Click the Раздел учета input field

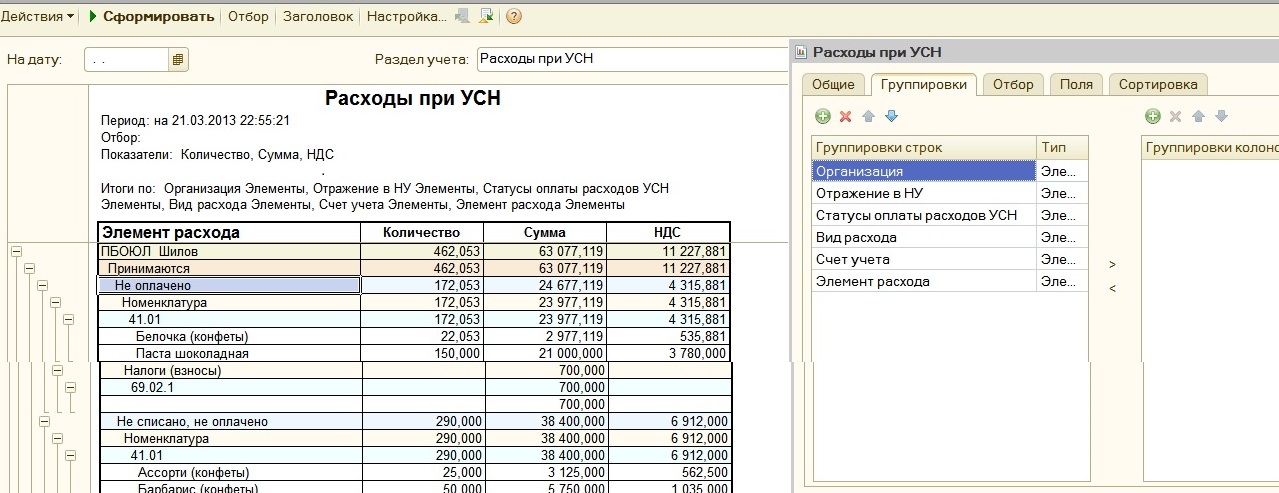click(630, 59)
